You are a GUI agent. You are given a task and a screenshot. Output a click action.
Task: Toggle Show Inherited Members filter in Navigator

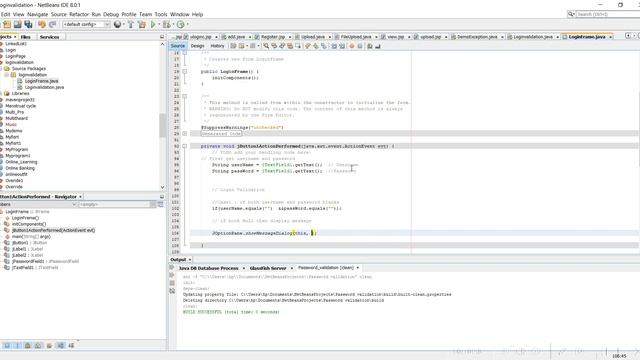7,345
